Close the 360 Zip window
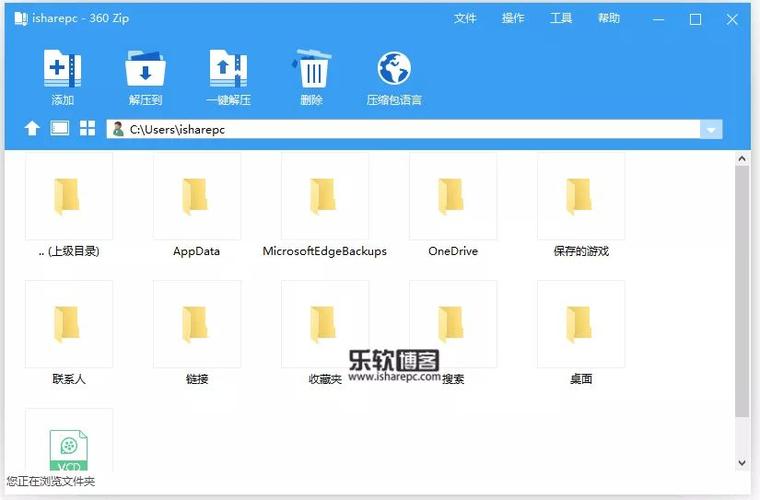Image resolution: width=760 pixels, height=500 pixels. (732, 19)
